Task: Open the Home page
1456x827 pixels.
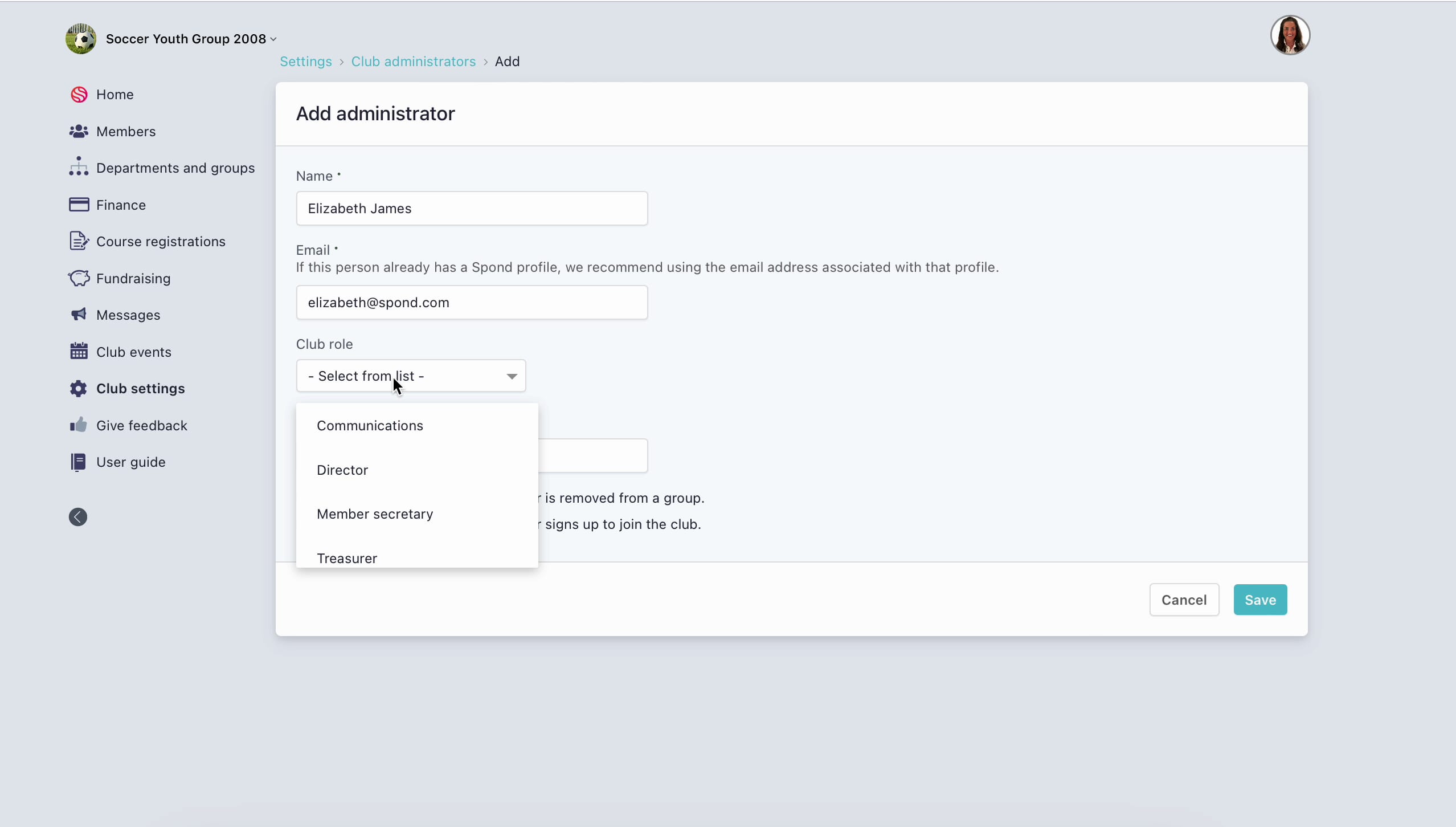Action: click(115, 94)
